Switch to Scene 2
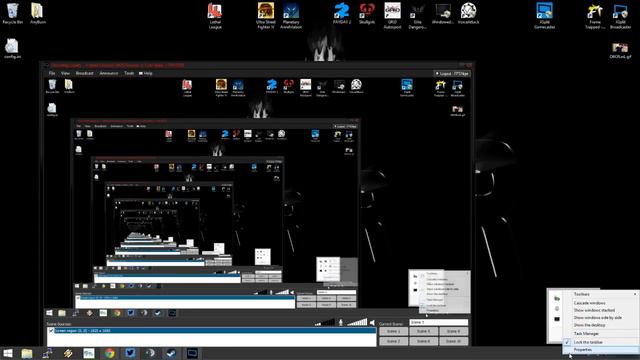Screen dimensions: 640x360 393,341
